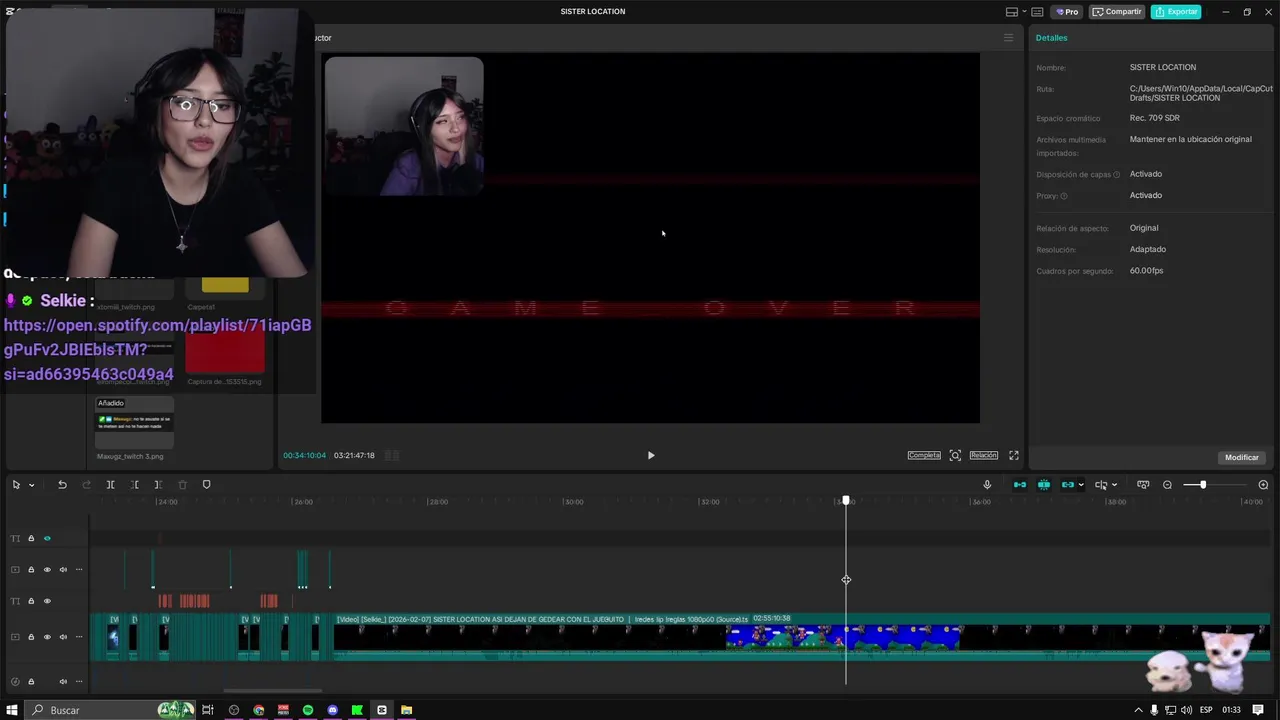Viewport: 1280px width, 720px height.
Task: Click the Proxy info help icon
Action: [1064, 196]
